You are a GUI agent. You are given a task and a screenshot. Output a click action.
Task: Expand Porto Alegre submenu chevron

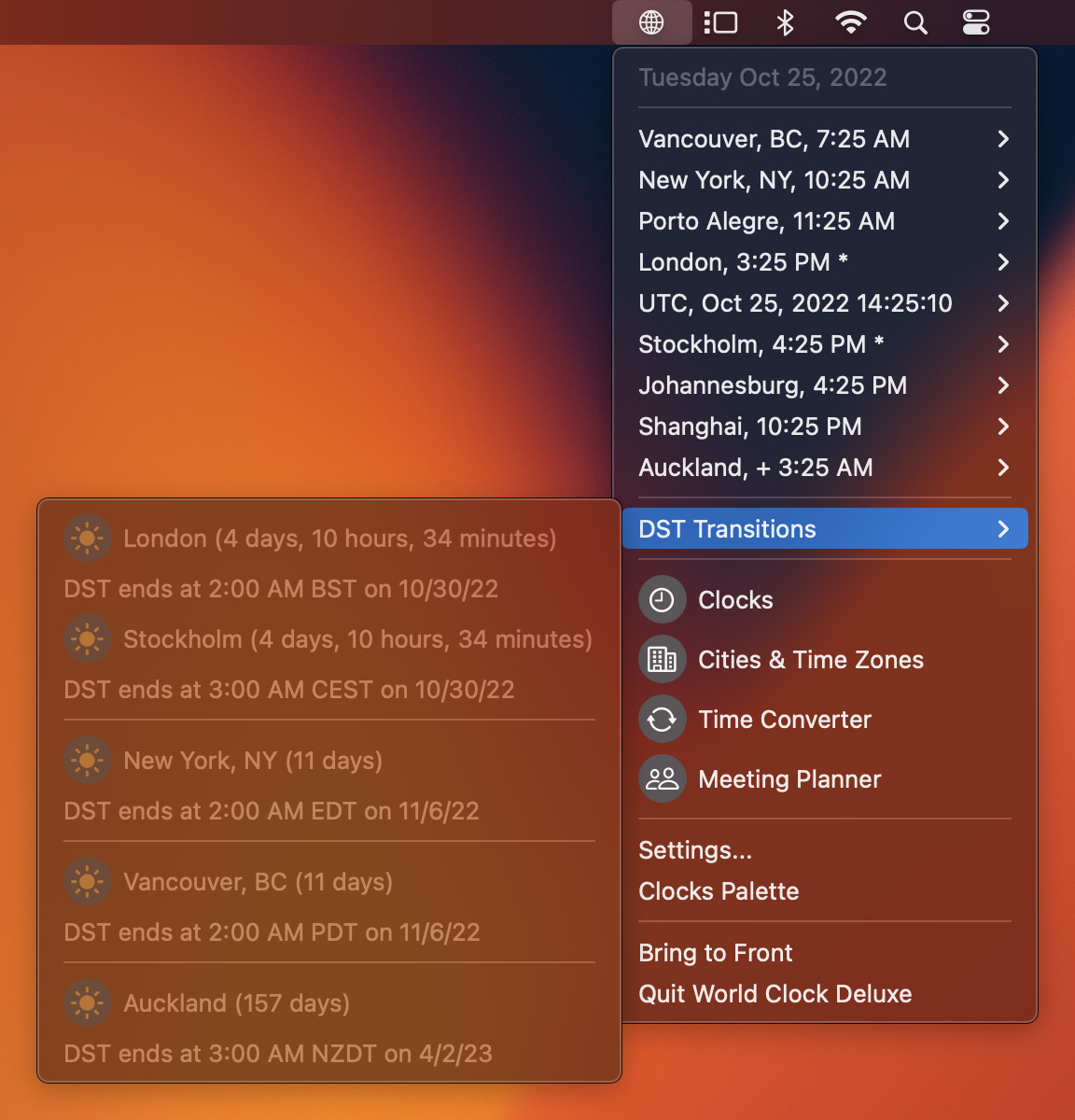coord(1003,221)
